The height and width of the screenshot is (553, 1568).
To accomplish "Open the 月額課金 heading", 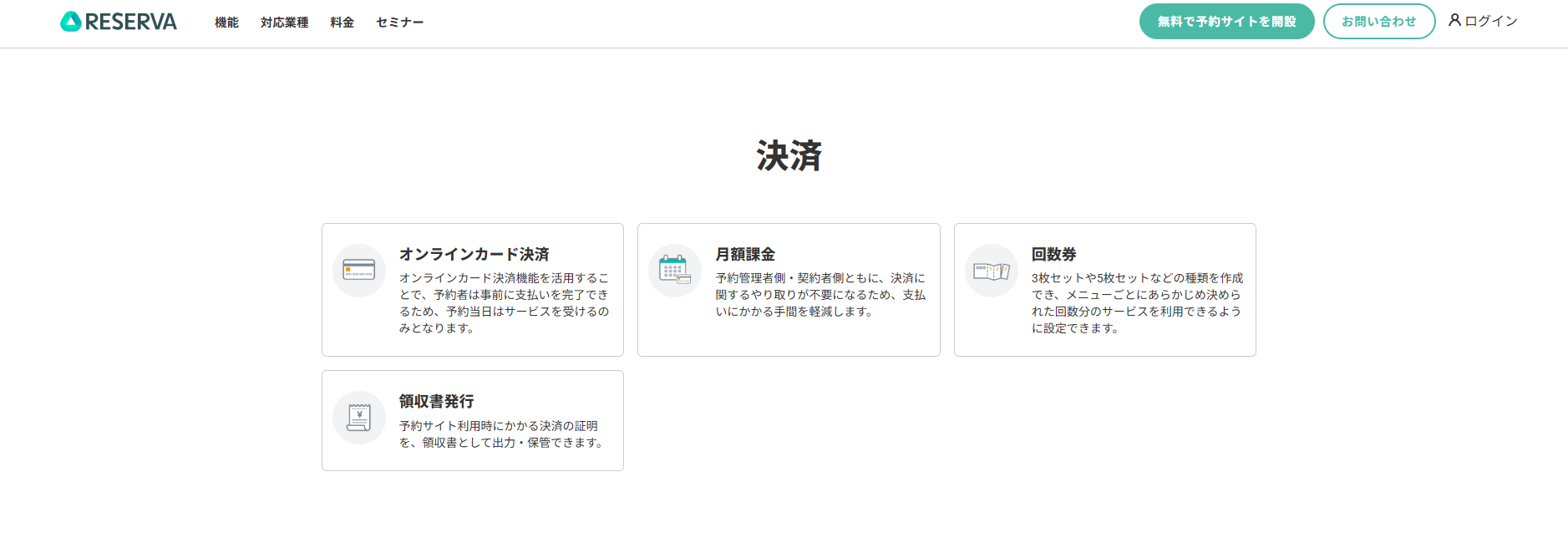I will pyautogui.click(x=745, y=254).
